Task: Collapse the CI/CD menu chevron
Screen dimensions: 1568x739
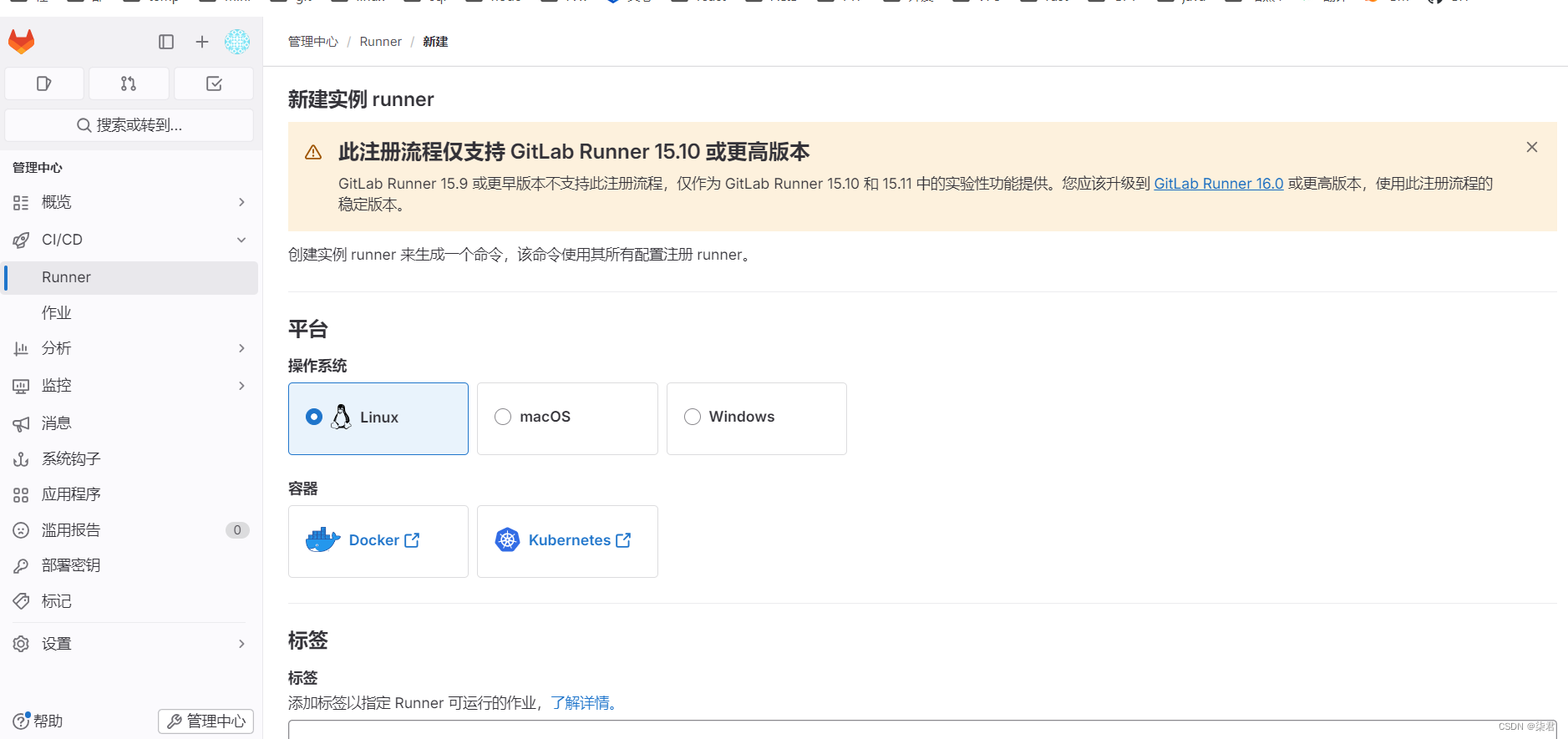Action: tap(241, 240)
